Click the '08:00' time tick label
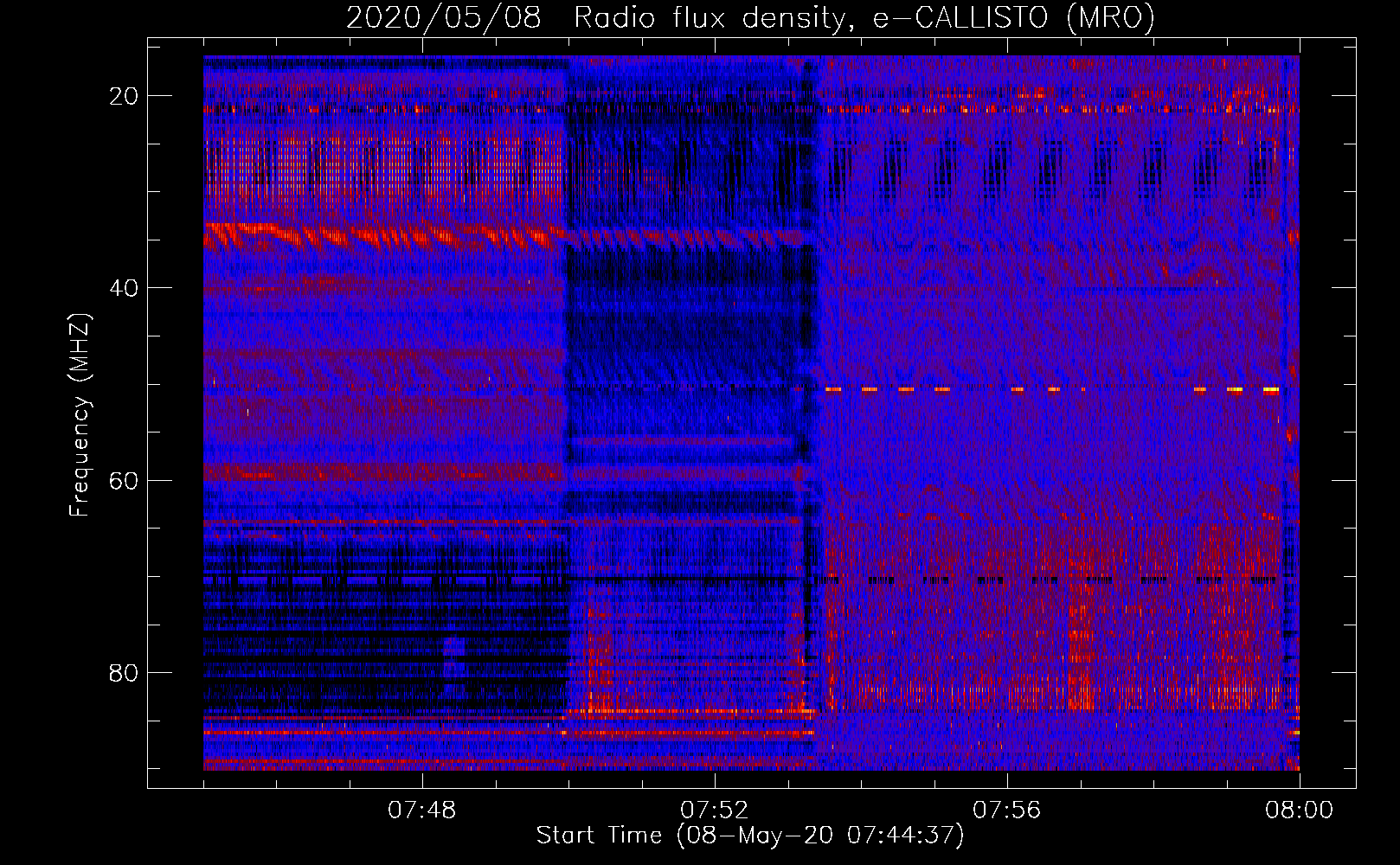The height and width of the screenshot is (865, 1400). pyautogui.click(x=1300, y=811)
